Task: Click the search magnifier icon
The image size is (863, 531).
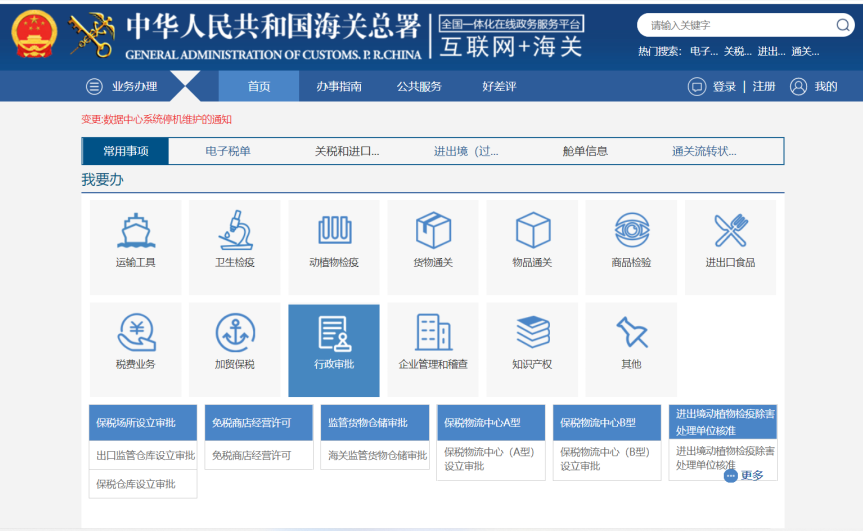Action: pos(843,25)
